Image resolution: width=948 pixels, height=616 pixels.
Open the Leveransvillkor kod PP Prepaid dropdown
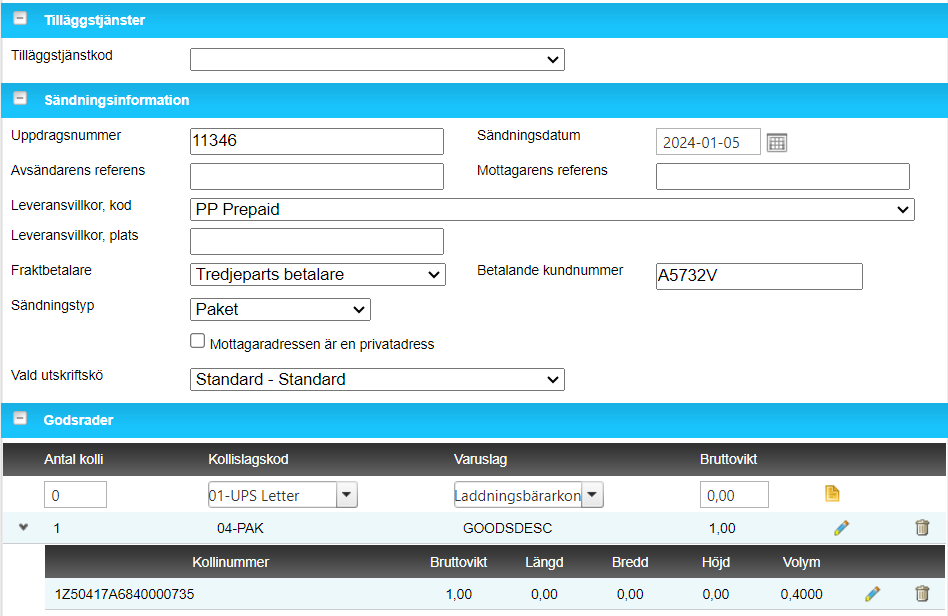(551, 209)
